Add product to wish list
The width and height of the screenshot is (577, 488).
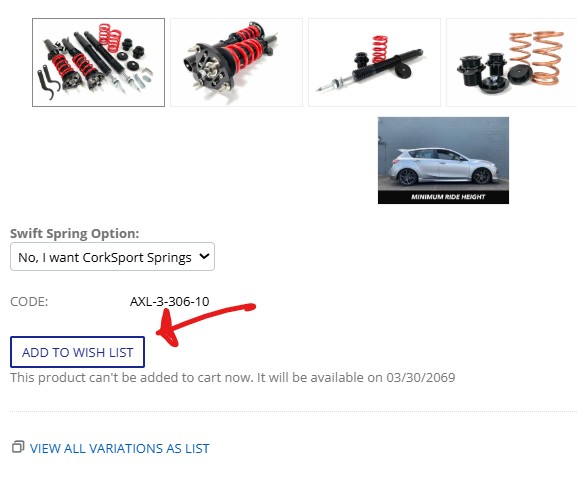(x=77, y=352)
